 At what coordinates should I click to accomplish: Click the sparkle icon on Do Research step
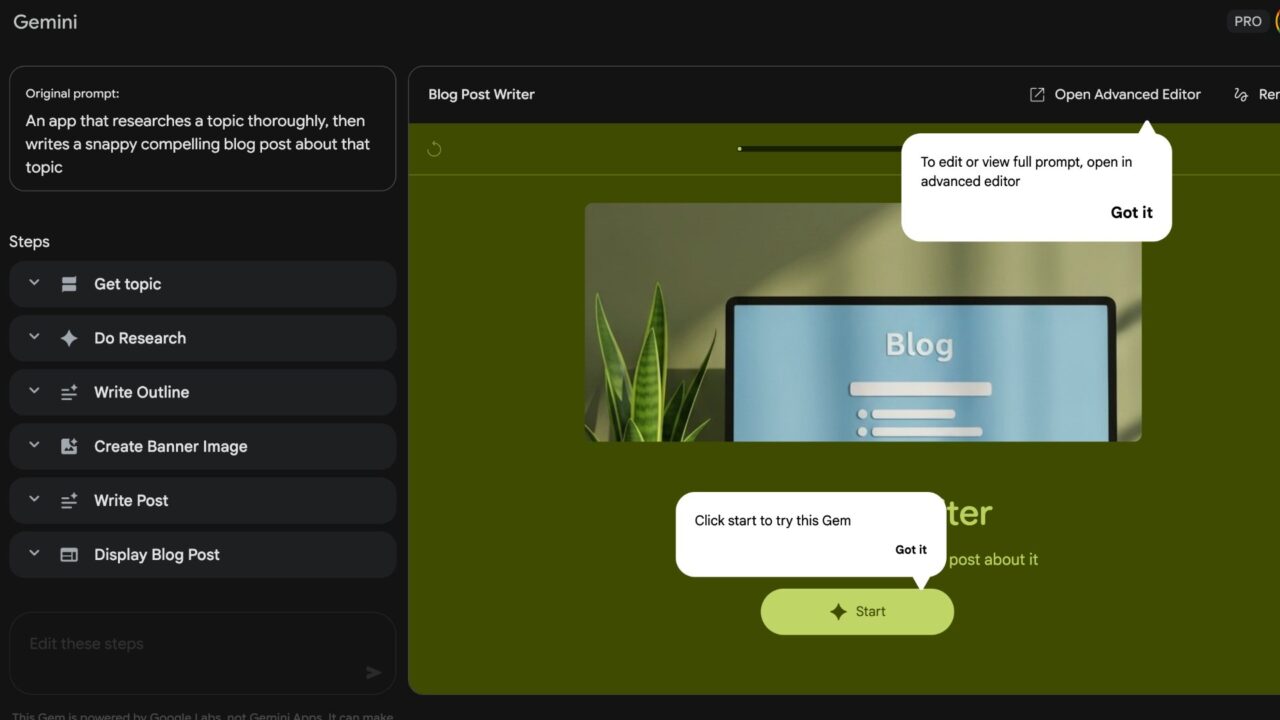coord(68,338)
